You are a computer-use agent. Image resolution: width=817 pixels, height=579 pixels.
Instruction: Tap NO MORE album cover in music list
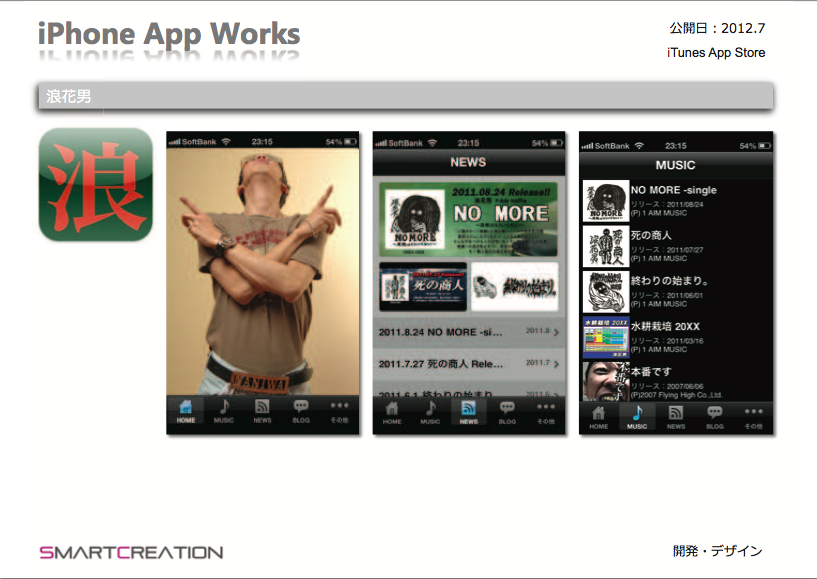coord(606,201)
